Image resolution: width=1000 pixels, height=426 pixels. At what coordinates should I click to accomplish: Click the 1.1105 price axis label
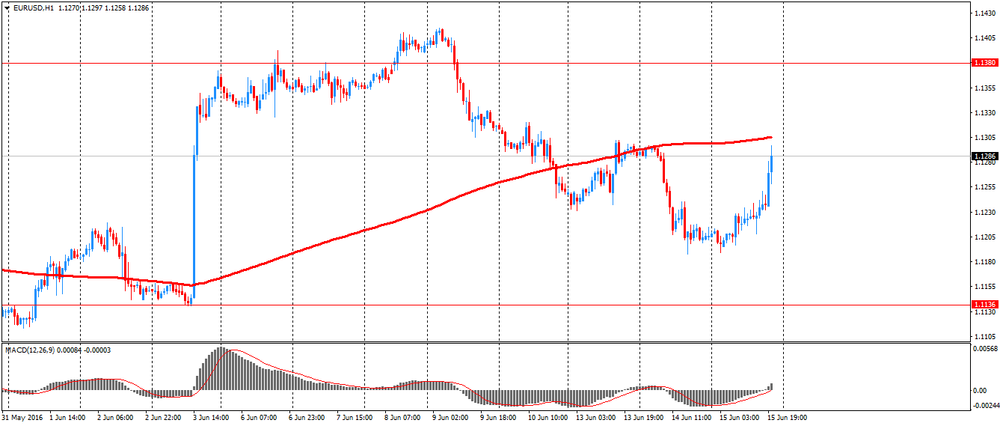[x=983, y=336]
